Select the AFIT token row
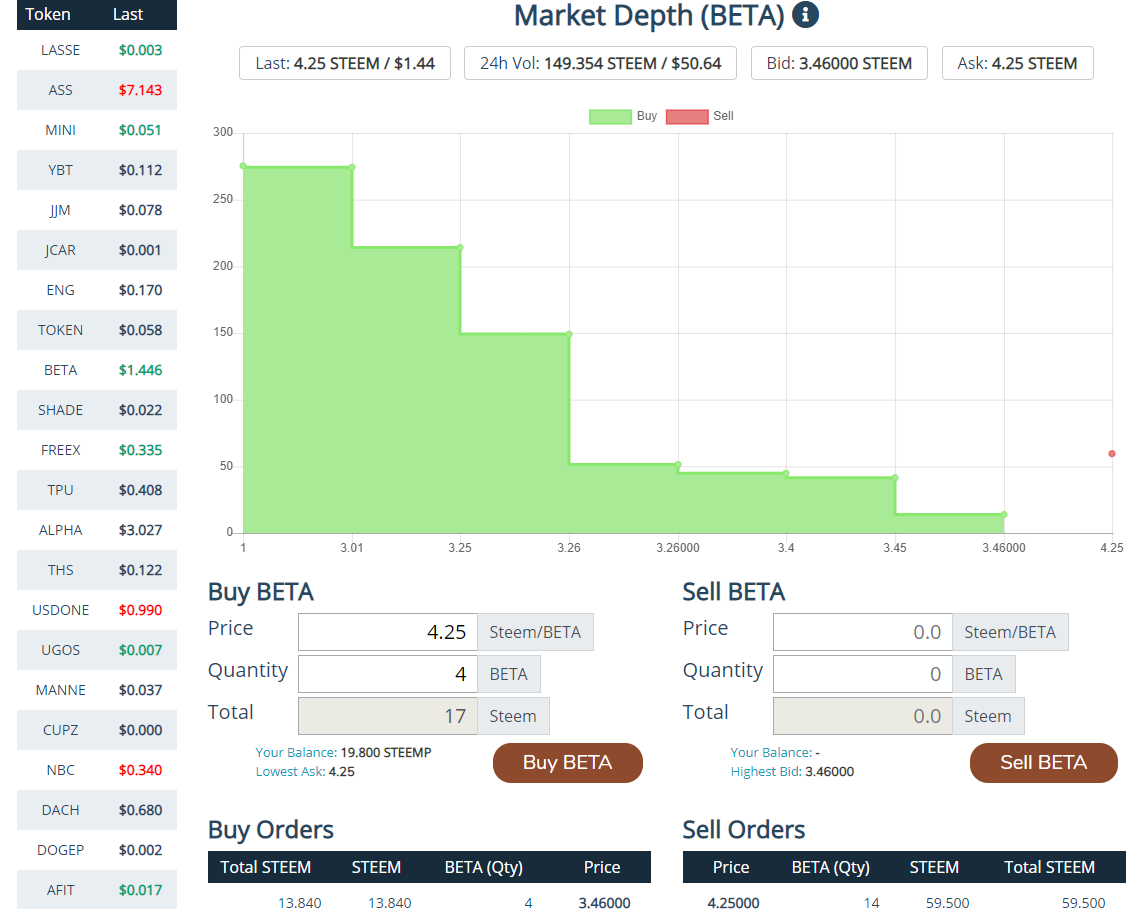This screenshot has width=1132, height=909. [97, 890]
